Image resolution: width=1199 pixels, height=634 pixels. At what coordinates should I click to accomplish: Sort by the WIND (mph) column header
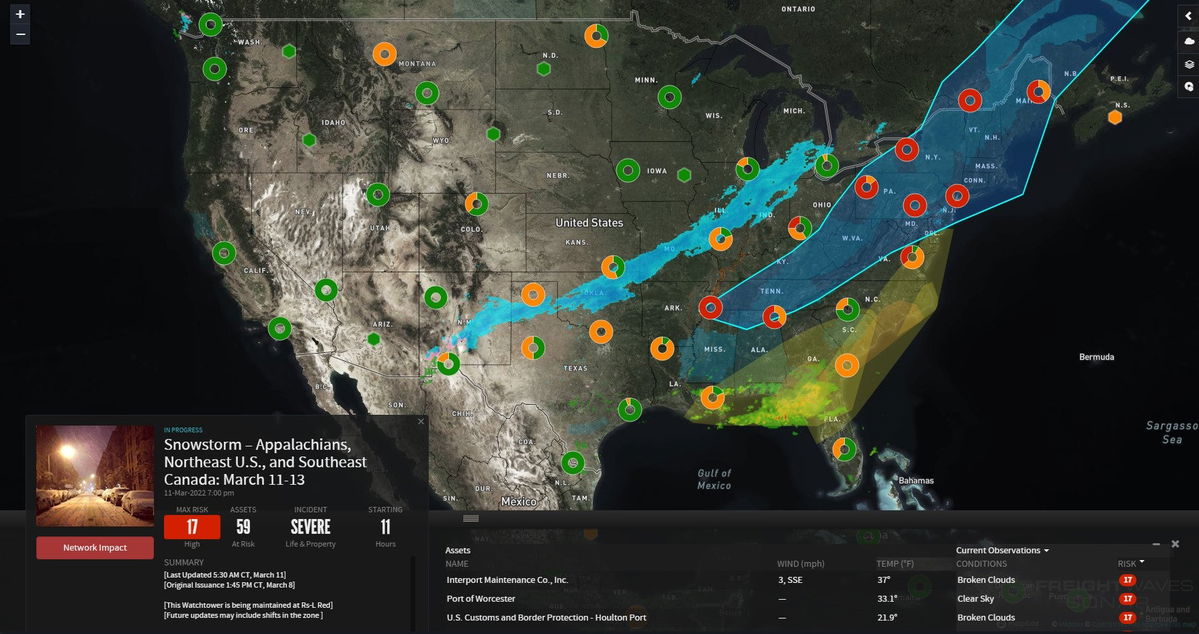point(801,564)
